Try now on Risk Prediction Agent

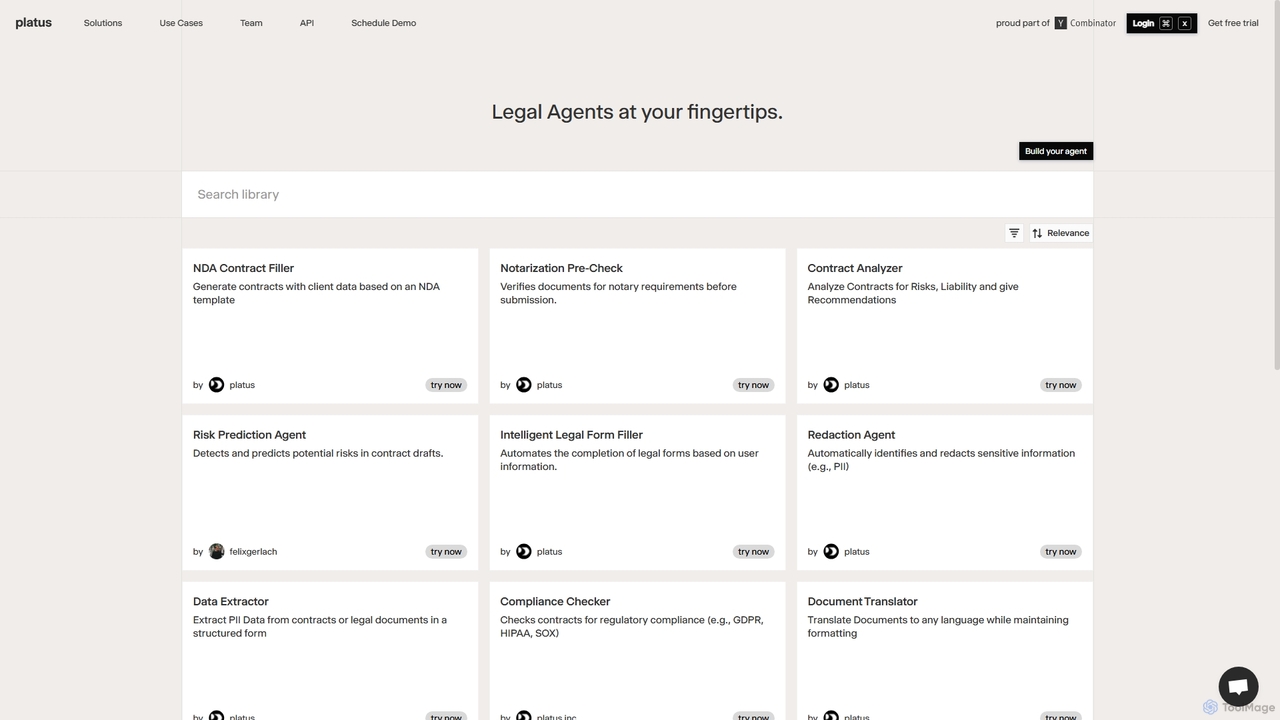446,552
